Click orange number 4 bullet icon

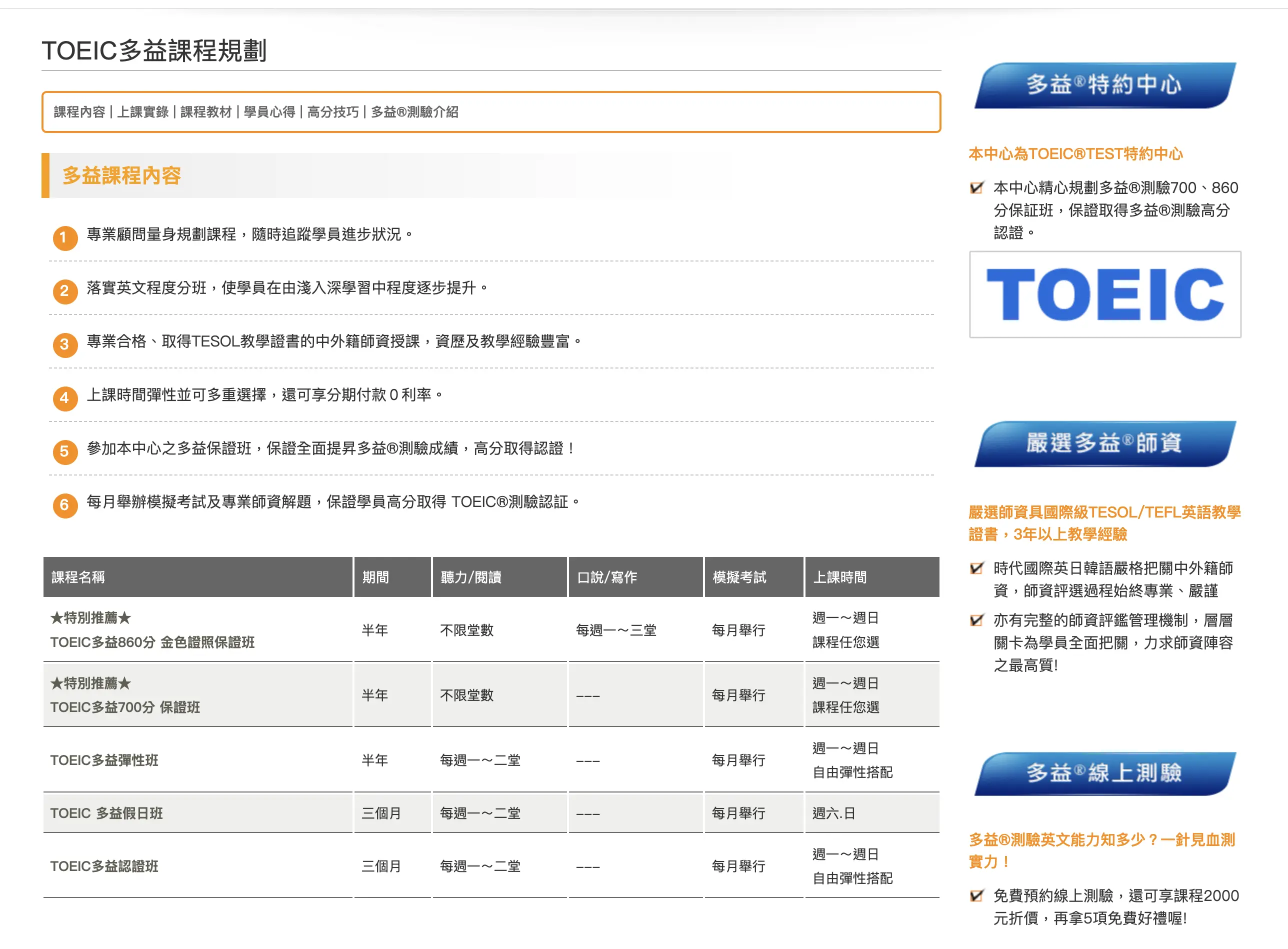coord(65,397)
